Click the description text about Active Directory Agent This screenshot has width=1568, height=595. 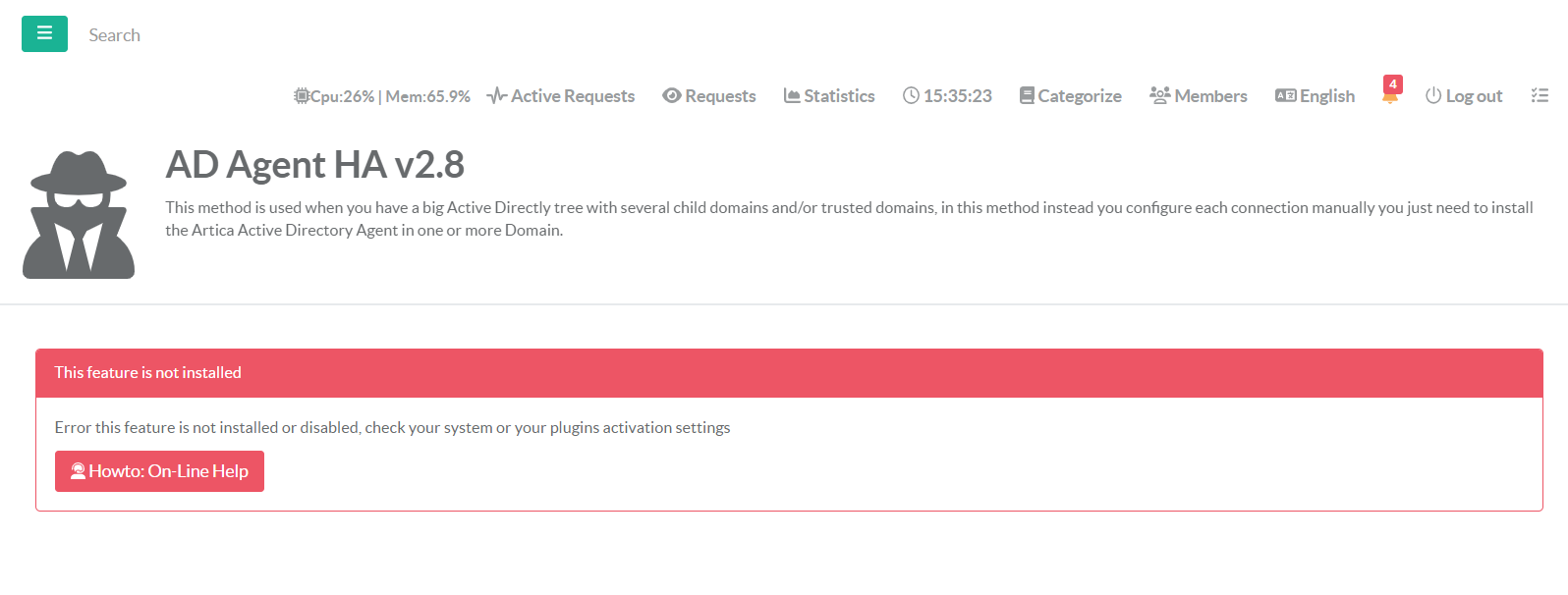(x=849, y=219)
